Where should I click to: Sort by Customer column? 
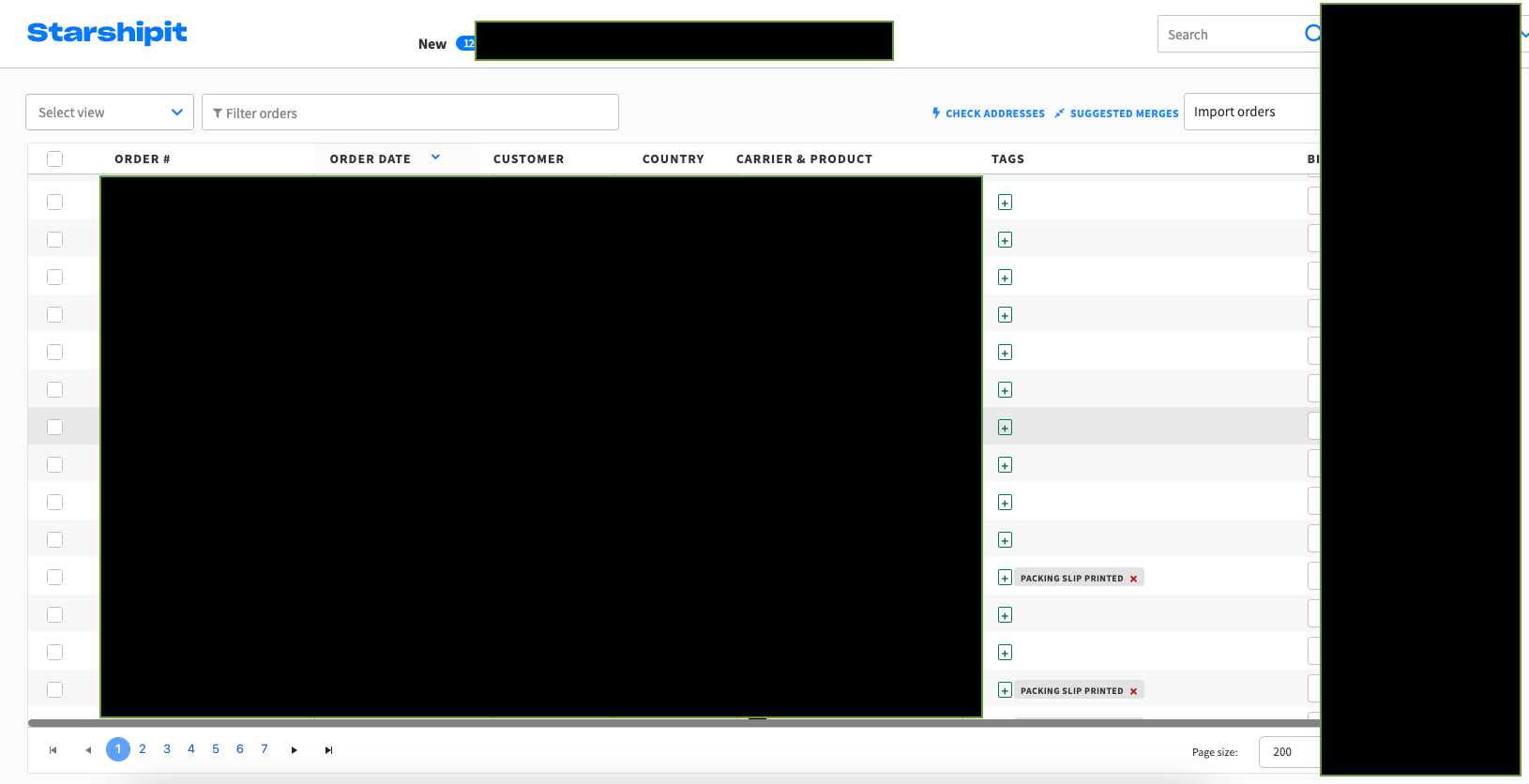529,159
